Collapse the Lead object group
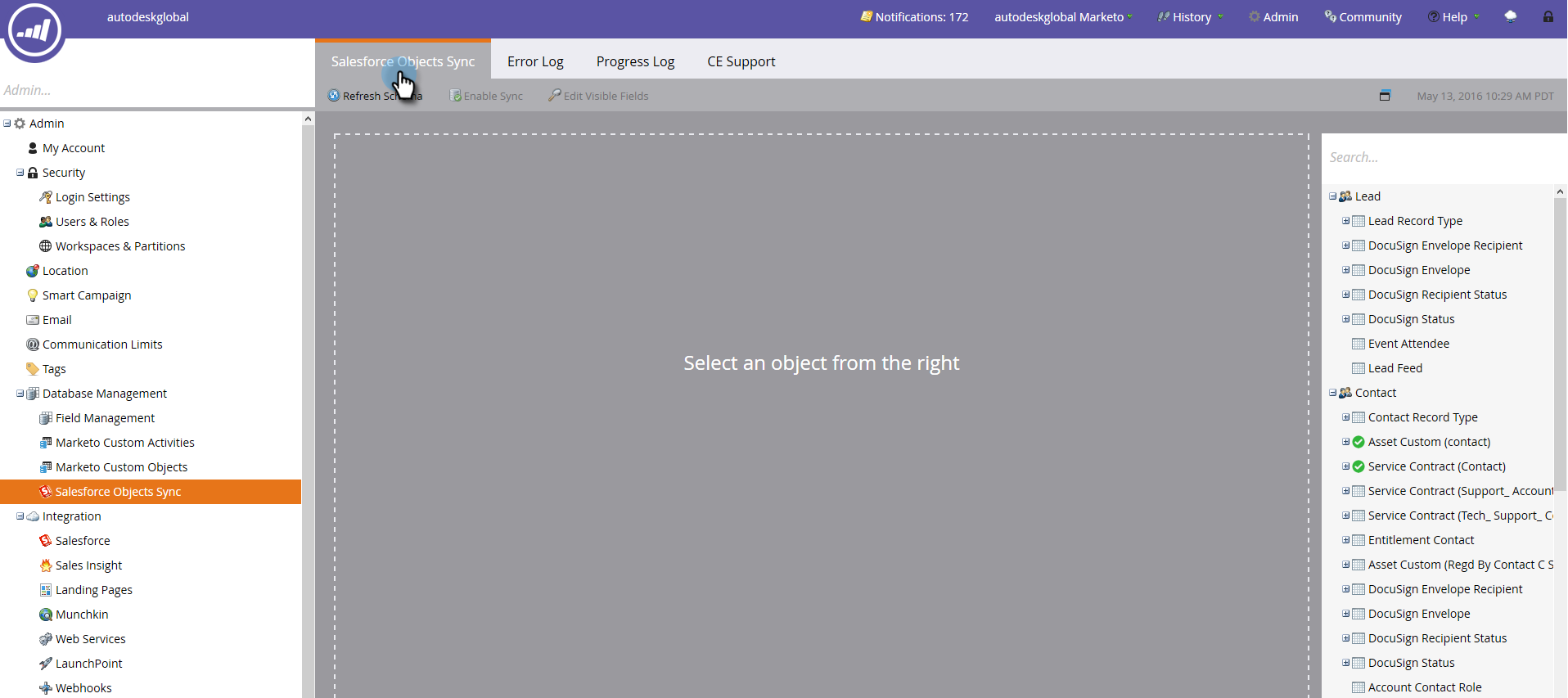1568x698 pixels. pos(1332,196)
